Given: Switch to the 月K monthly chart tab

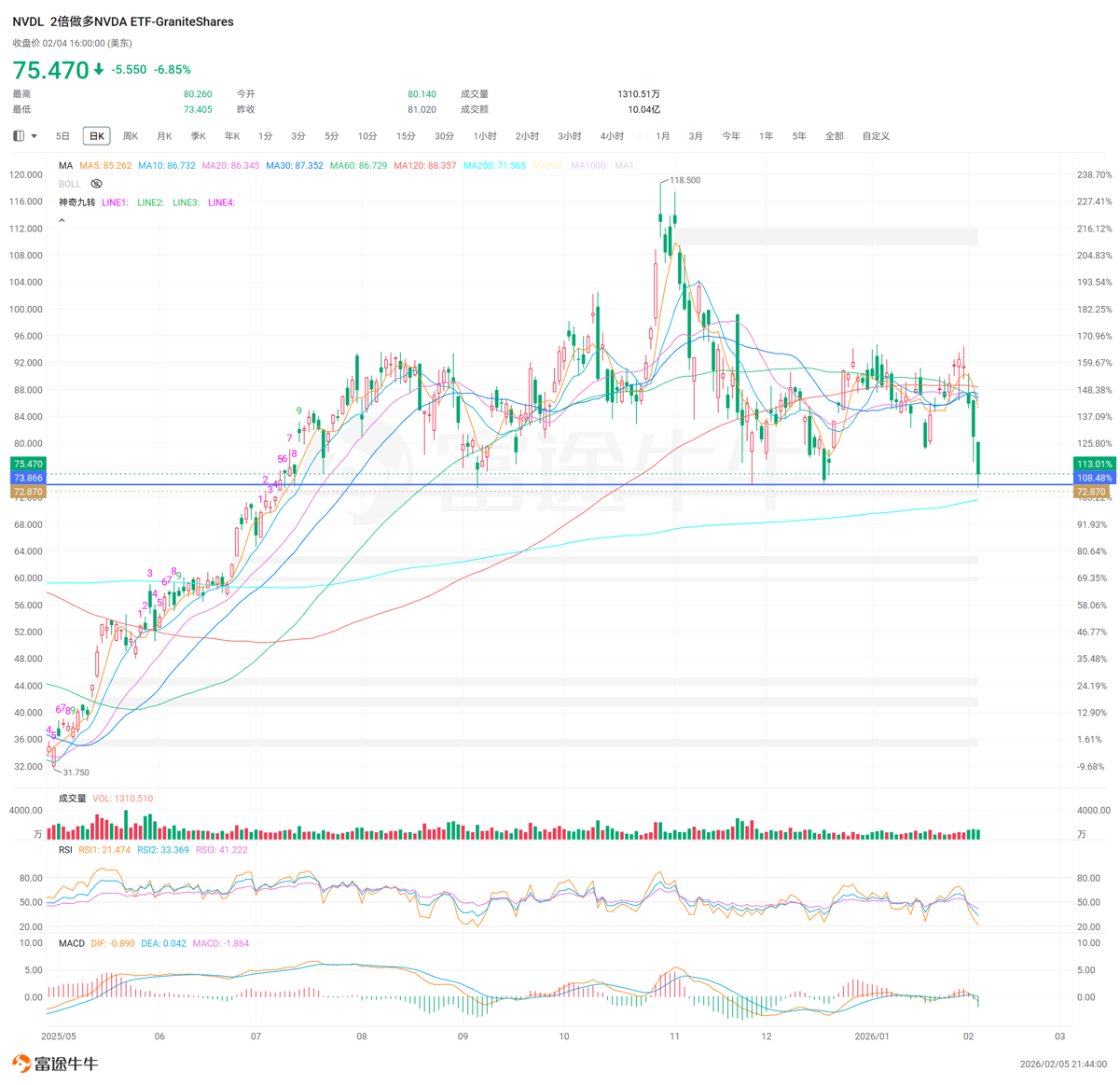Looking at the screenshot, I should (164, 136).
